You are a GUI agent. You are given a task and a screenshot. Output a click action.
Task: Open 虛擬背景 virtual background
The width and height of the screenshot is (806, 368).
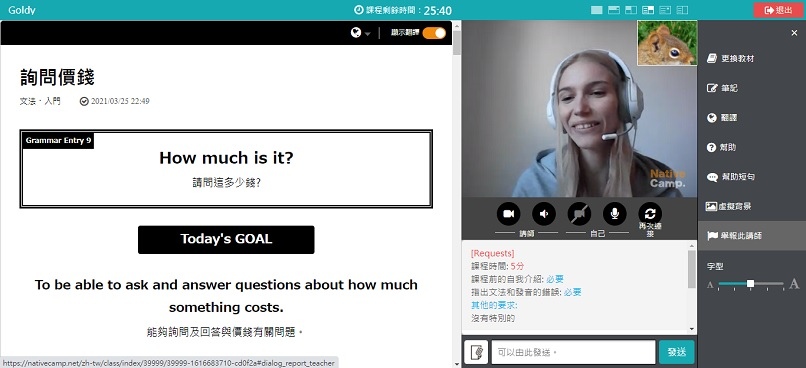coord(752,206)
